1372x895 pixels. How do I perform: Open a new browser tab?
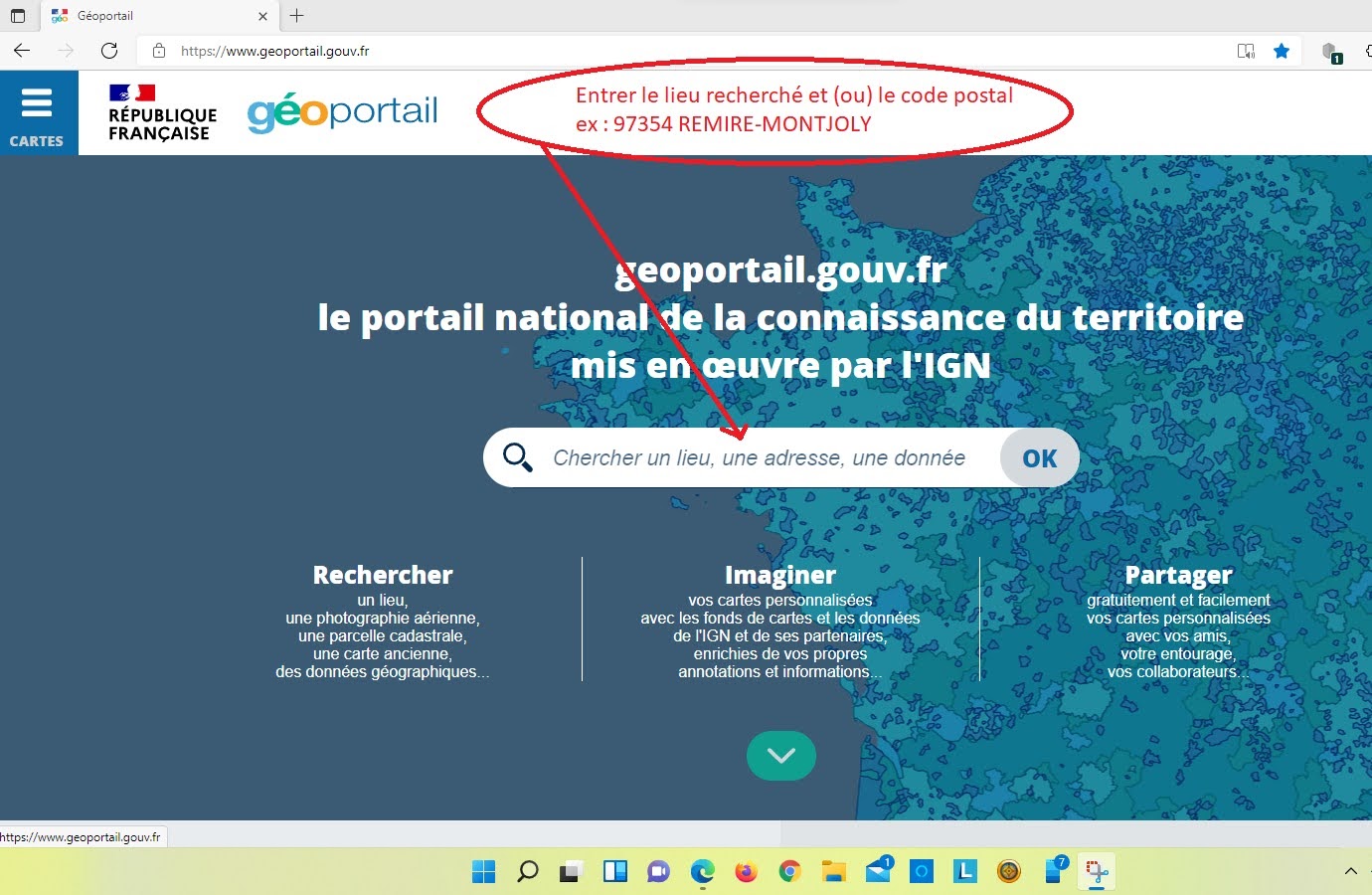(x=296, y=16)
